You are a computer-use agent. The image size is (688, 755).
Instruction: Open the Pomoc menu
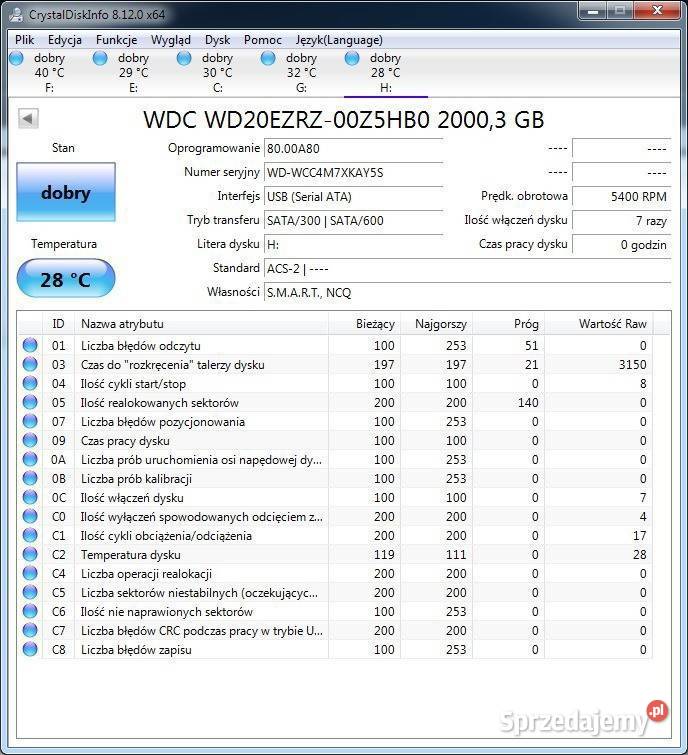click(263, 40)
